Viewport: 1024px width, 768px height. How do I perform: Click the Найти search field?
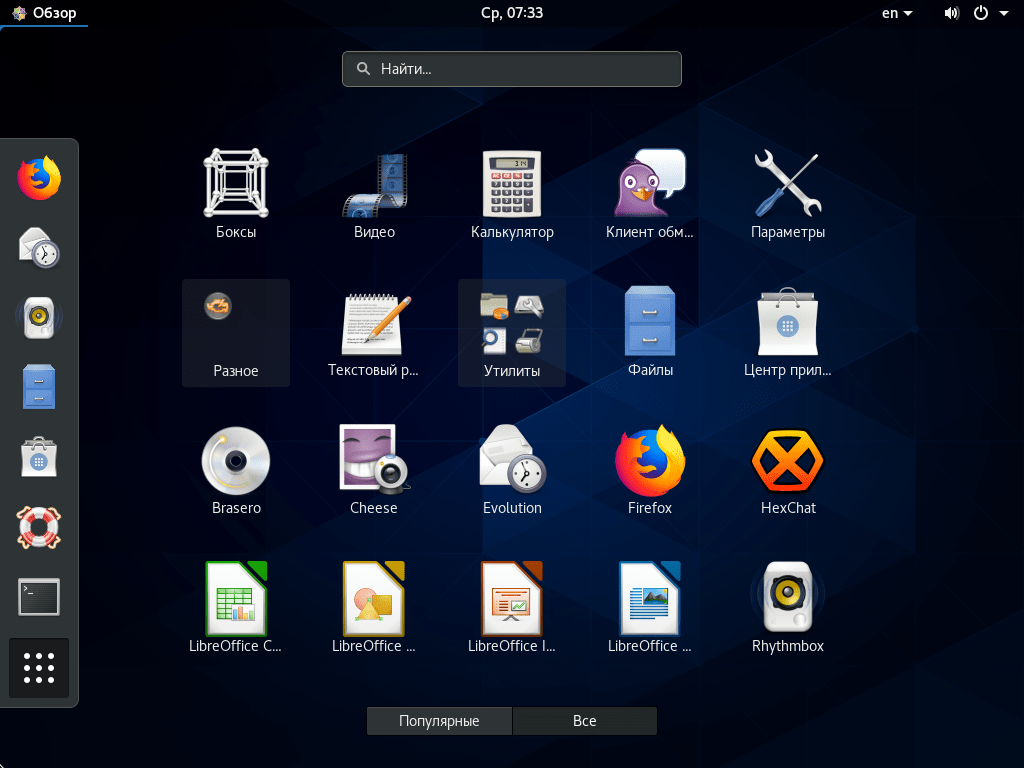(x=511, y=68)
